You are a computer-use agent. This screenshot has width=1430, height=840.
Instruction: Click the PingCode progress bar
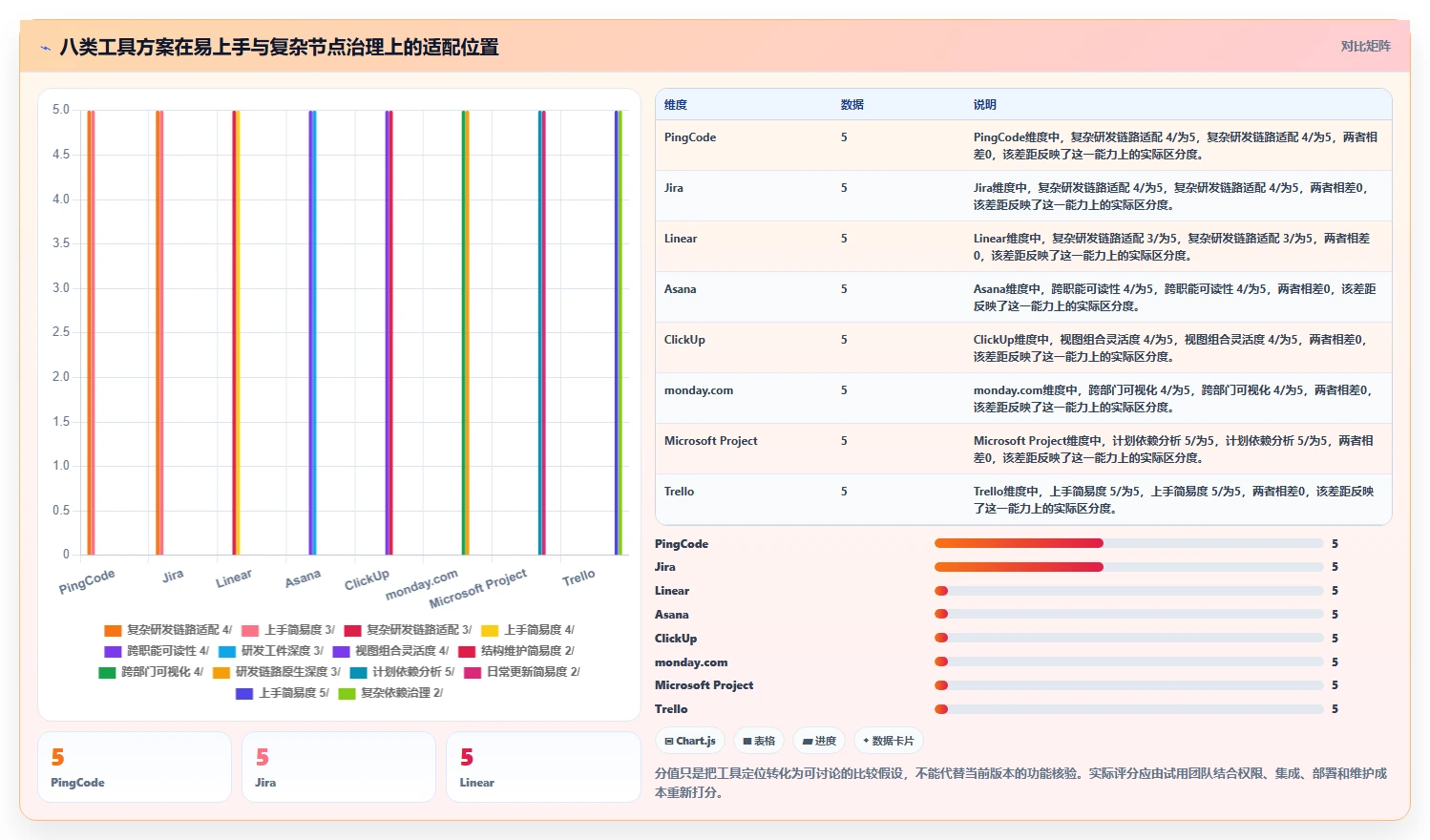(1128, 543)
